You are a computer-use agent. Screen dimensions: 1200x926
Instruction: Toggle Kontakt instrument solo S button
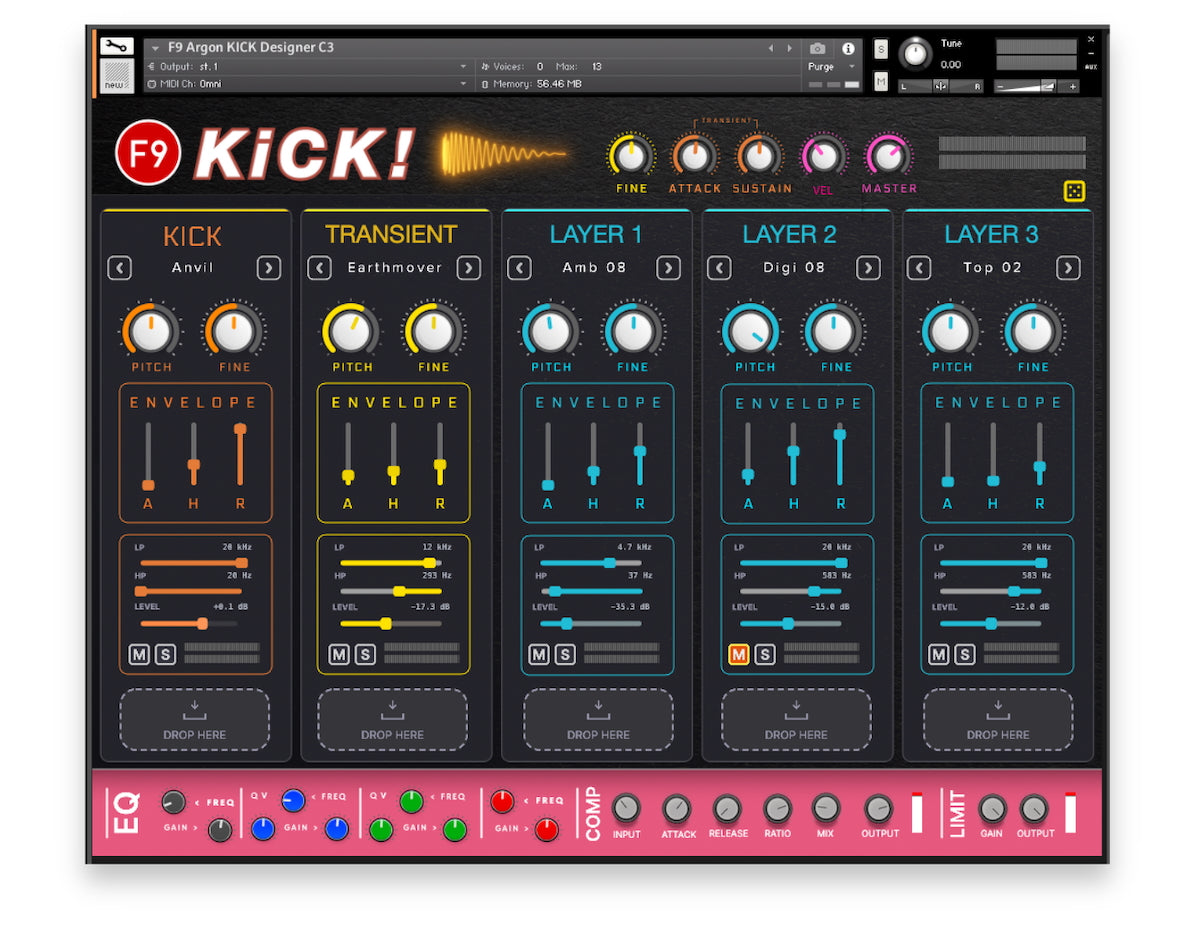881,49
